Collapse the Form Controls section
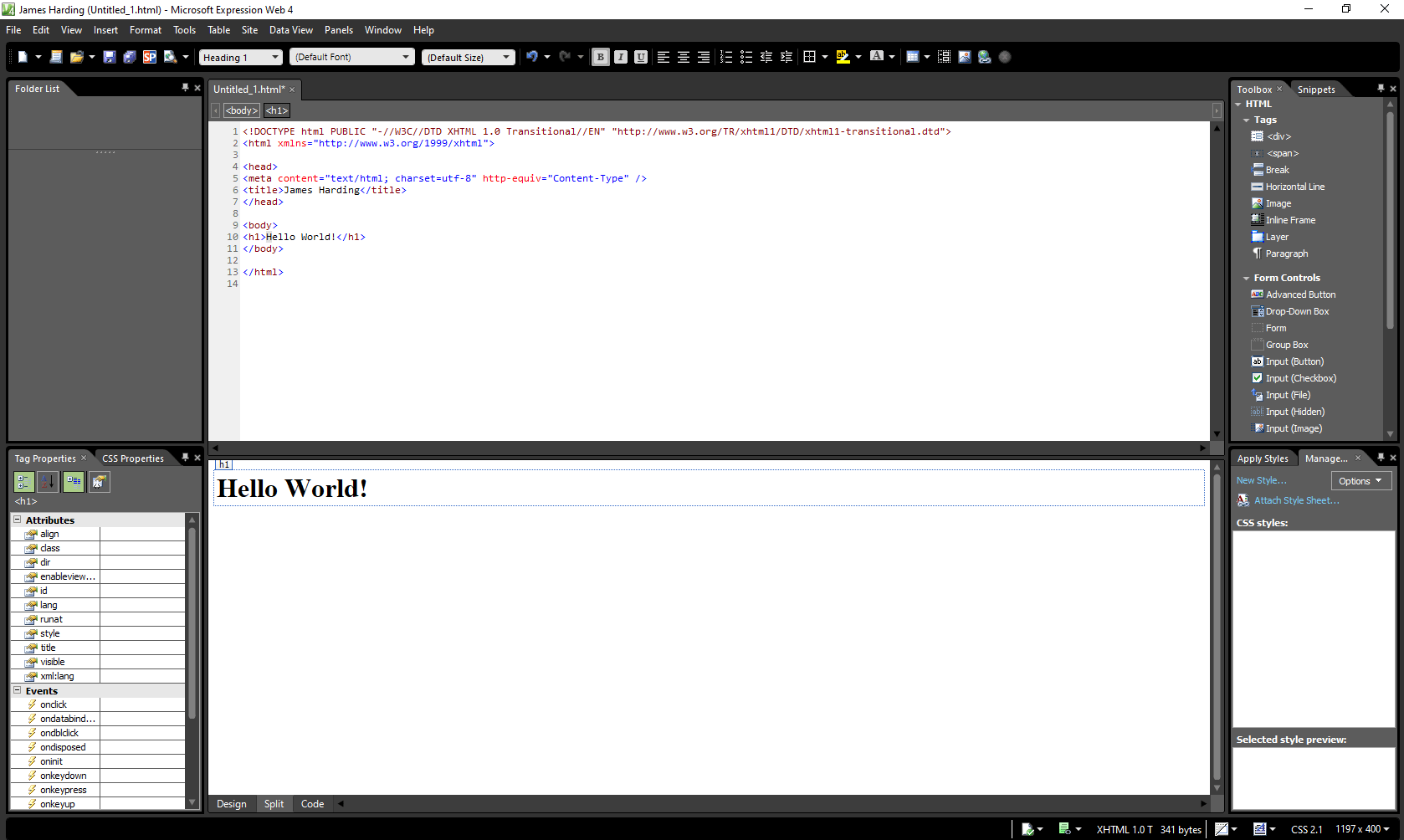Viewport: 1404px width, 840px height. (1246, 277)
